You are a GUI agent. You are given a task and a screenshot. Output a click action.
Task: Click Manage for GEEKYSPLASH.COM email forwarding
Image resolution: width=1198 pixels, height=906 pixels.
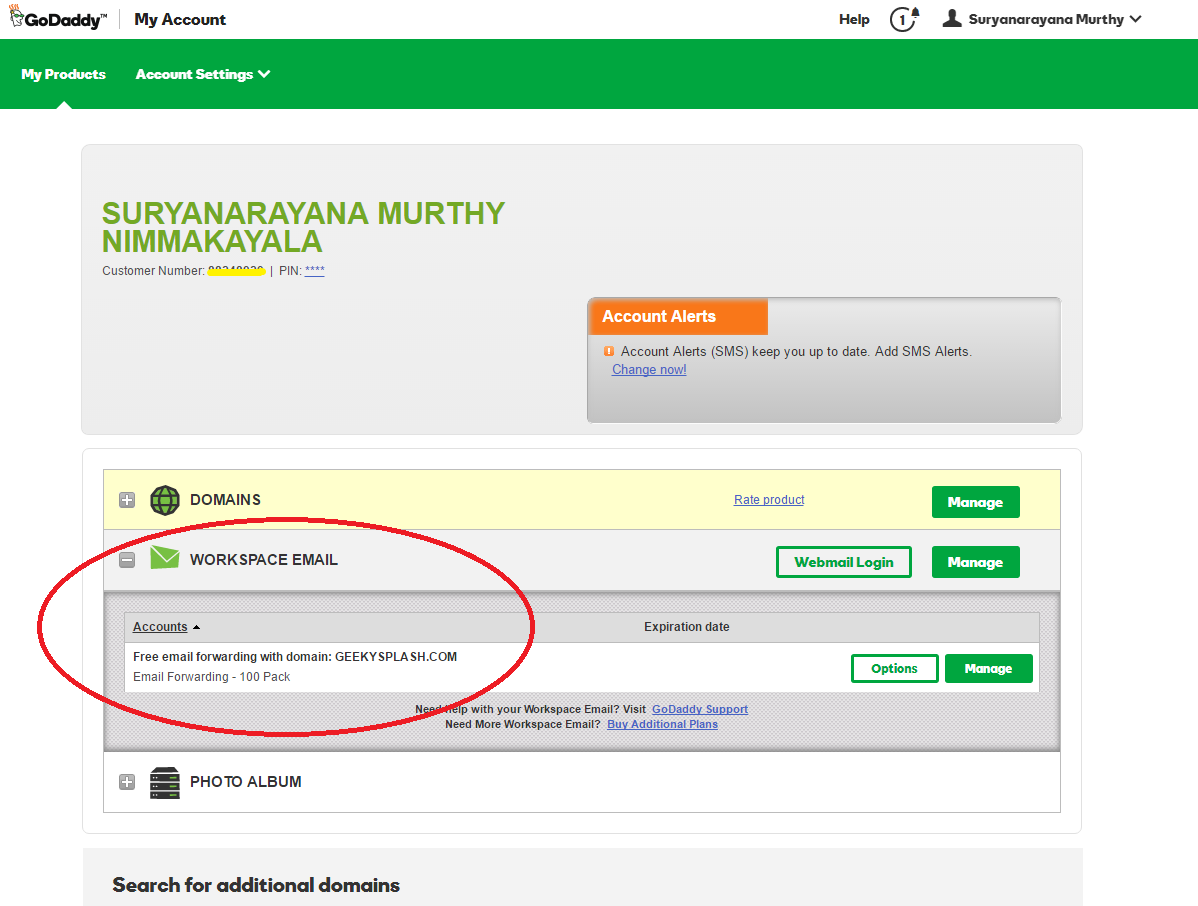(x=988, y=668)
